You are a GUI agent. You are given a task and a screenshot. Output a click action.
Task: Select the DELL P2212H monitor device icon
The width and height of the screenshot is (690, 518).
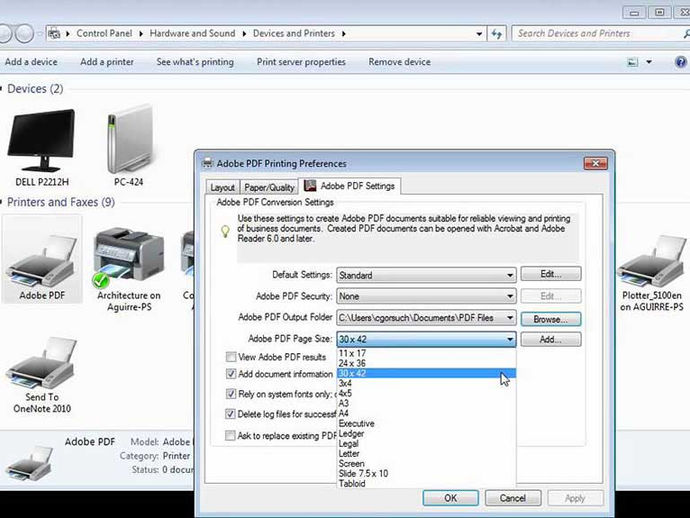(41, 140)
